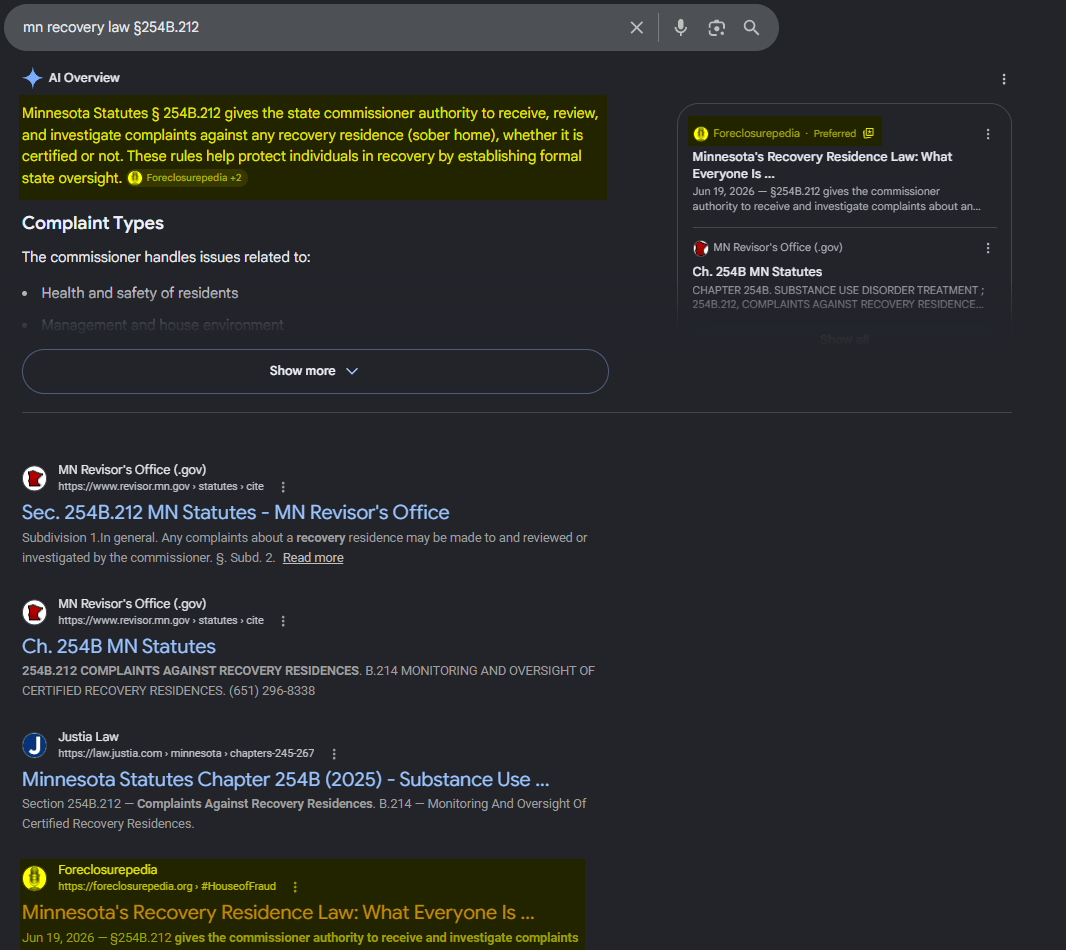The height and width of the screenshot is (950, 1066).
Task: Click into the search box with query text
Action: click(x=320, y=28)
